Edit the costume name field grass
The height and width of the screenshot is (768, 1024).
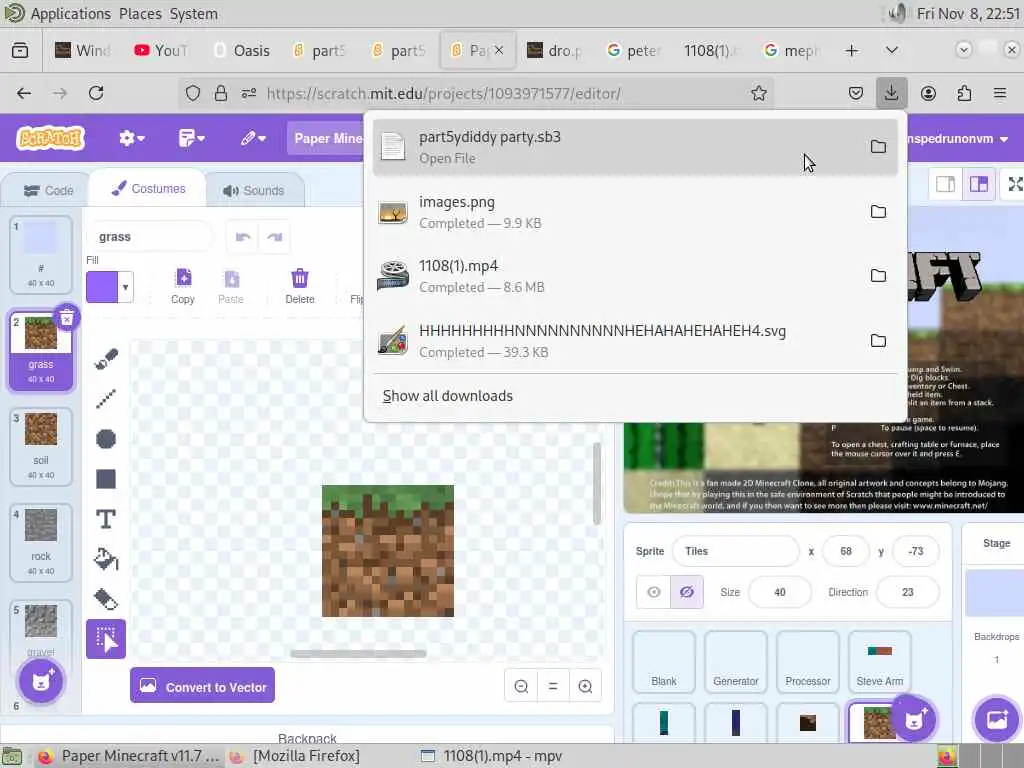[149, 236]
